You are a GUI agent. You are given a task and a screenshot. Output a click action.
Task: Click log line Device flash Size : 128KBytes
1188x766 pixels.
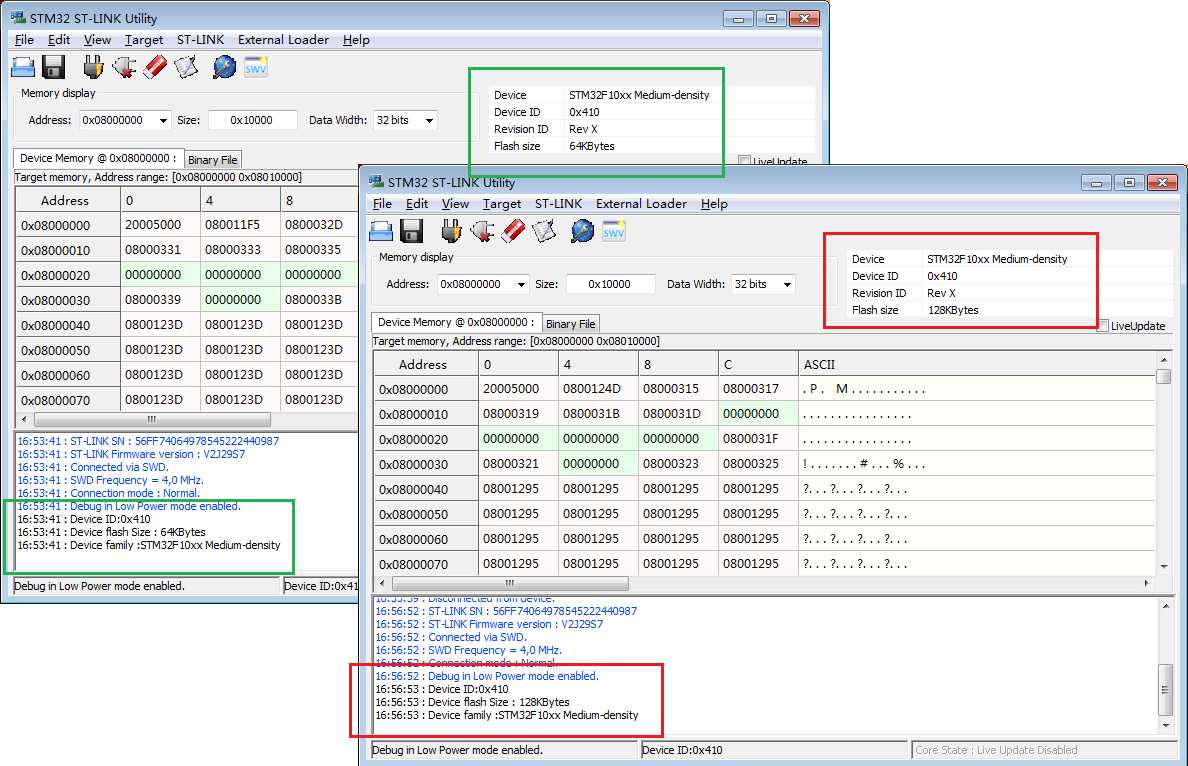coord(472,702)
